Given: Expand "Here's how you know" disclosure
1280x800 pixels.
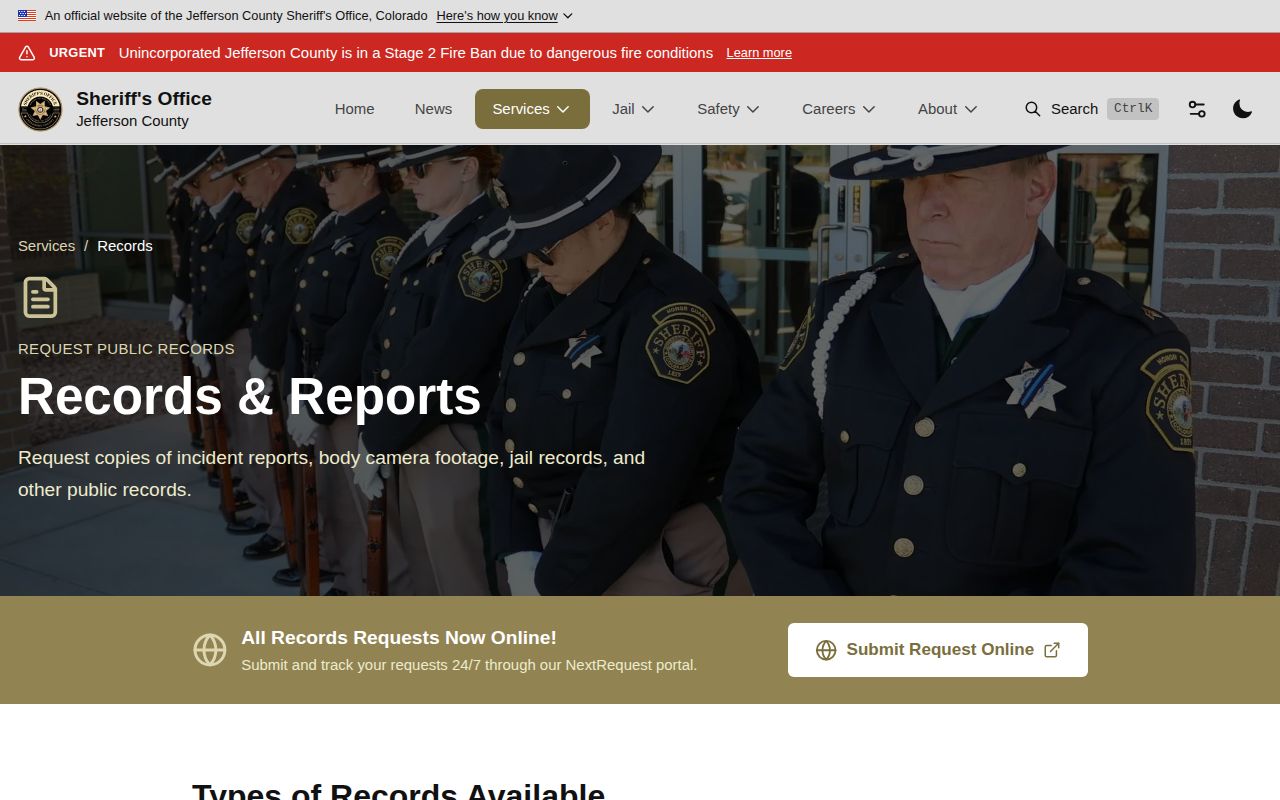Looking at the screenshot, I should click(x=505, y=16).
